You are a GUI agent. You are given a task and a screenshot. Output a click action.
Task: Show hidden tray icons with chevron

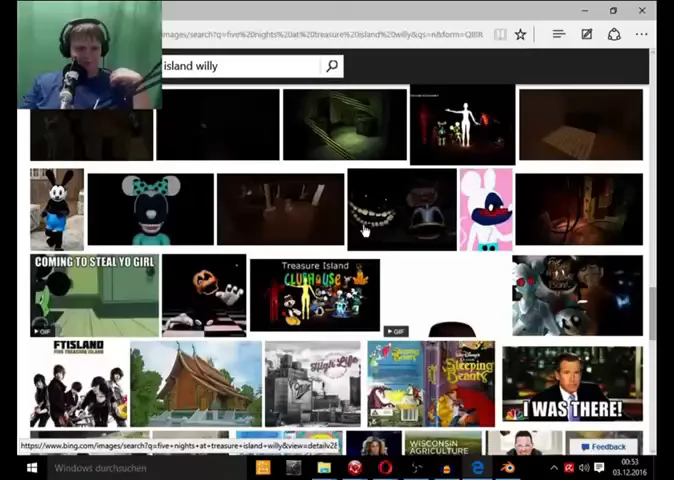coord(554,468)
